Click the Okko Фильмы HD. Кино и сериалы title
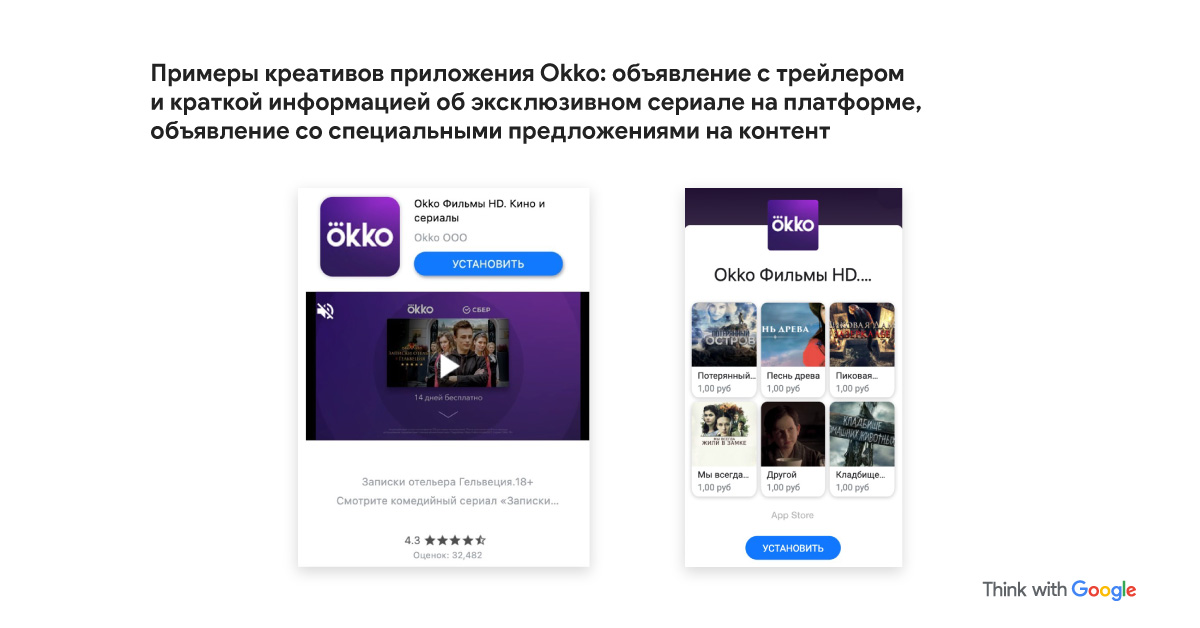This screenshot has height=628, width=1200. (480, 210)
